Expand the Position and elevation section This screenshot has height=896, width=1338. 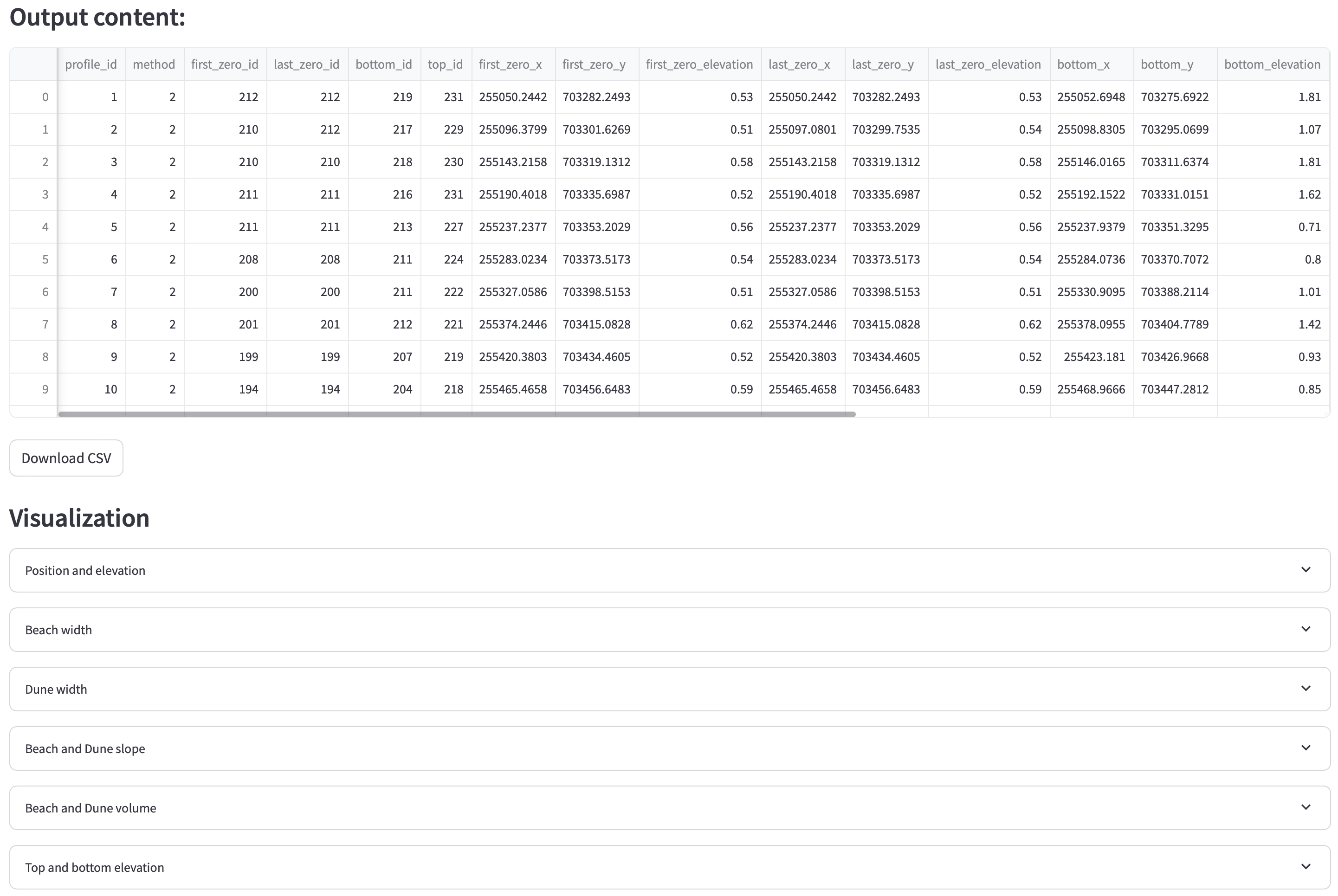point(670,570)
